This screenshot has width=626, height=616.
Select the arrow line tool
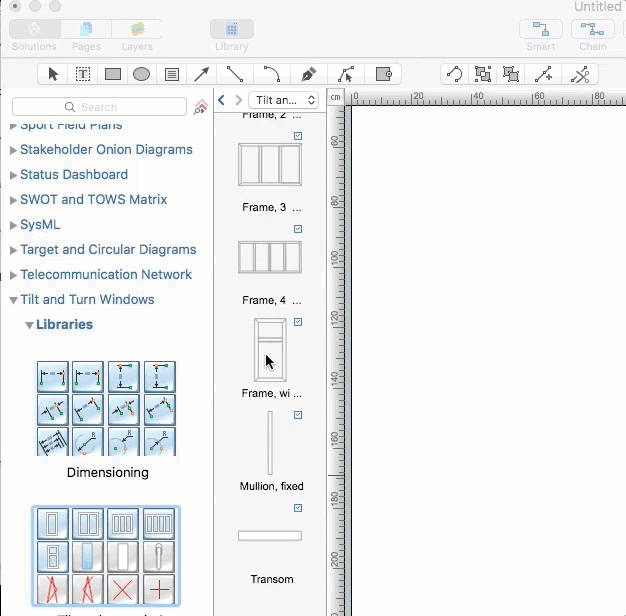(202, 74)
